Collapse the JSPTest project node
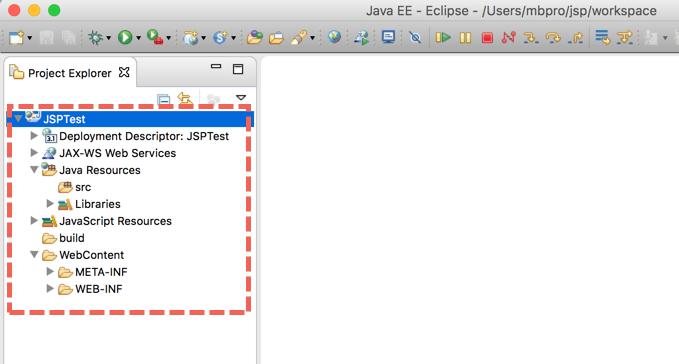 coord(18,118)
